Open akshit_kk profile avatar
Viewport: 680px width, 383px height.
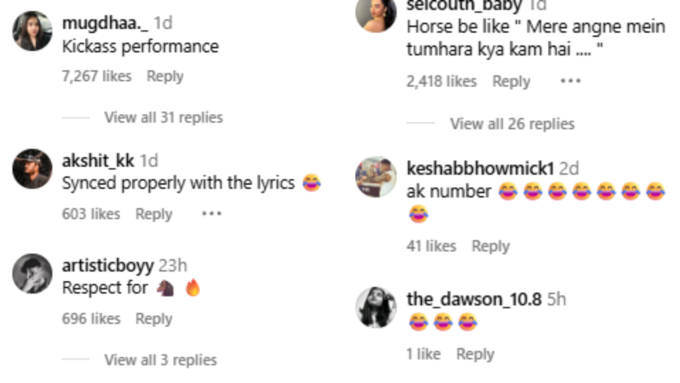tap(32, 169)
